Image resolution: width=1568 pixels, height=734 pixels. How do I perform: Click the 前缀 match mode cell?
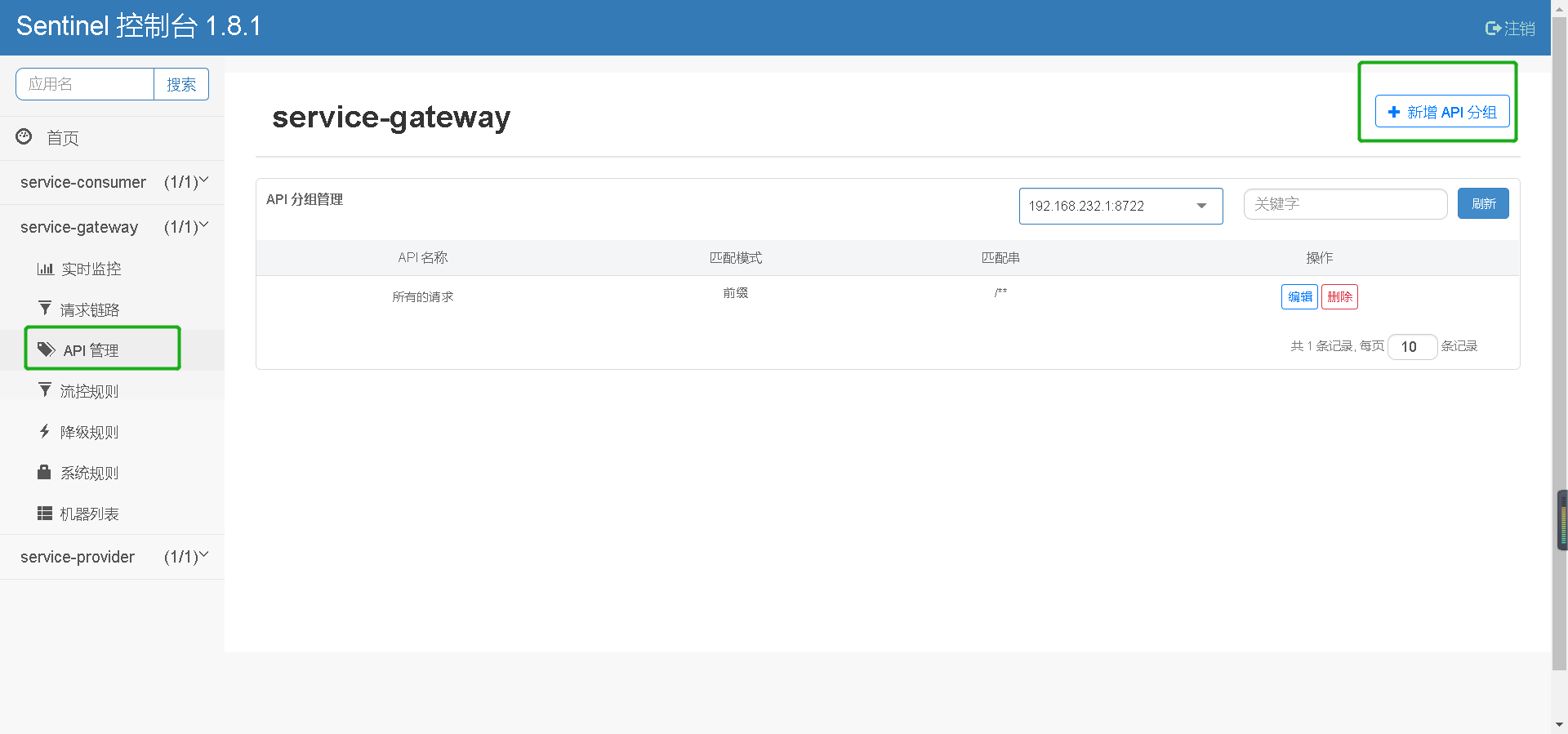(735, 292)
